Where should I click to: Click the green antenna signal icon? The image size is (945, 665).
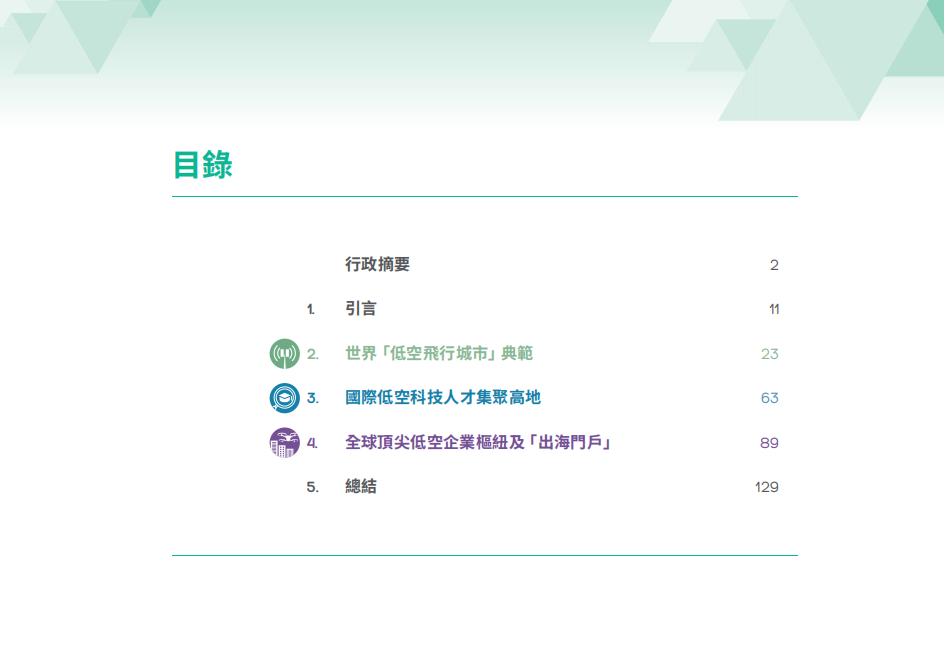[x=285, y=354]
